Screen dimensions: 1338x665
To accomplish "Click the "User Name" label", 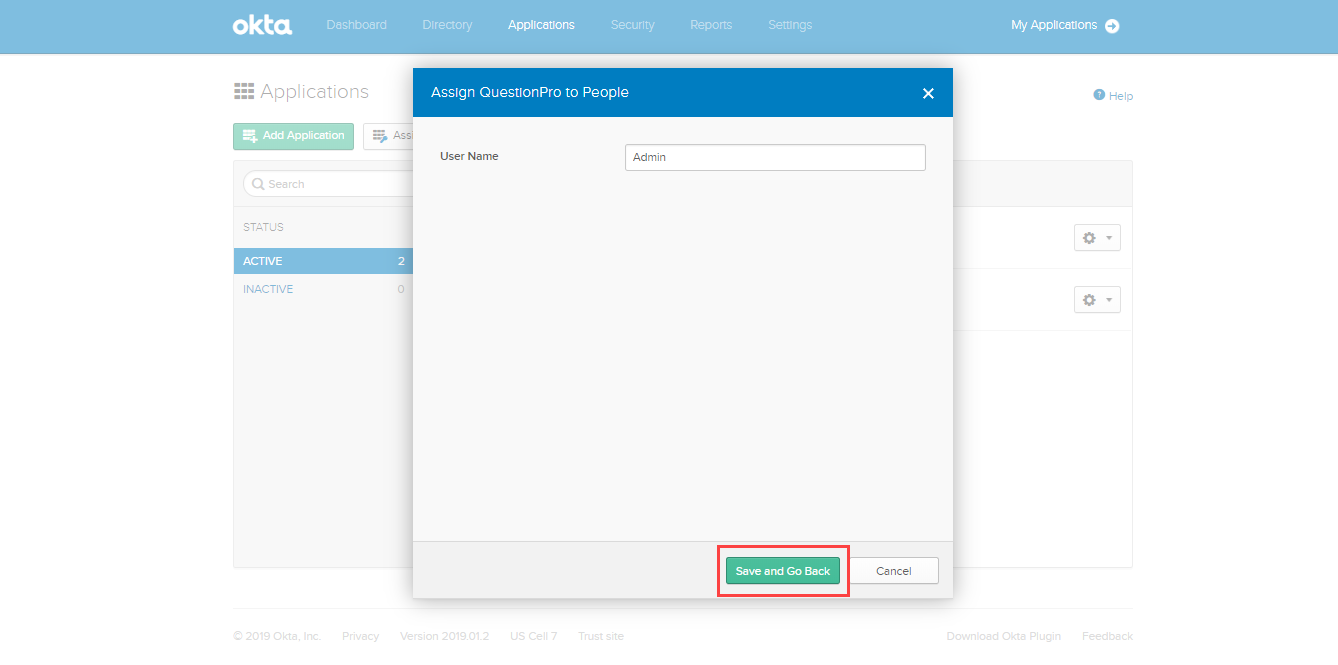I will [469, 156].
